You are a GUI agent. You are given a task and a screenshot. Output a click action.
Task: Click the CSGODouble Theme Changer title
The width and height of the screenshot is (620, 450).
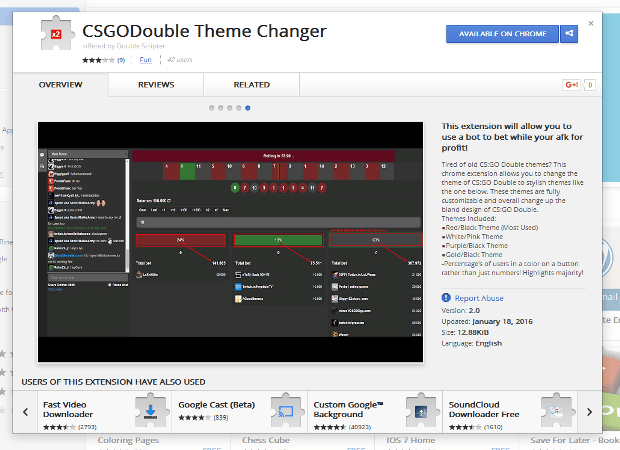point(204,31)
